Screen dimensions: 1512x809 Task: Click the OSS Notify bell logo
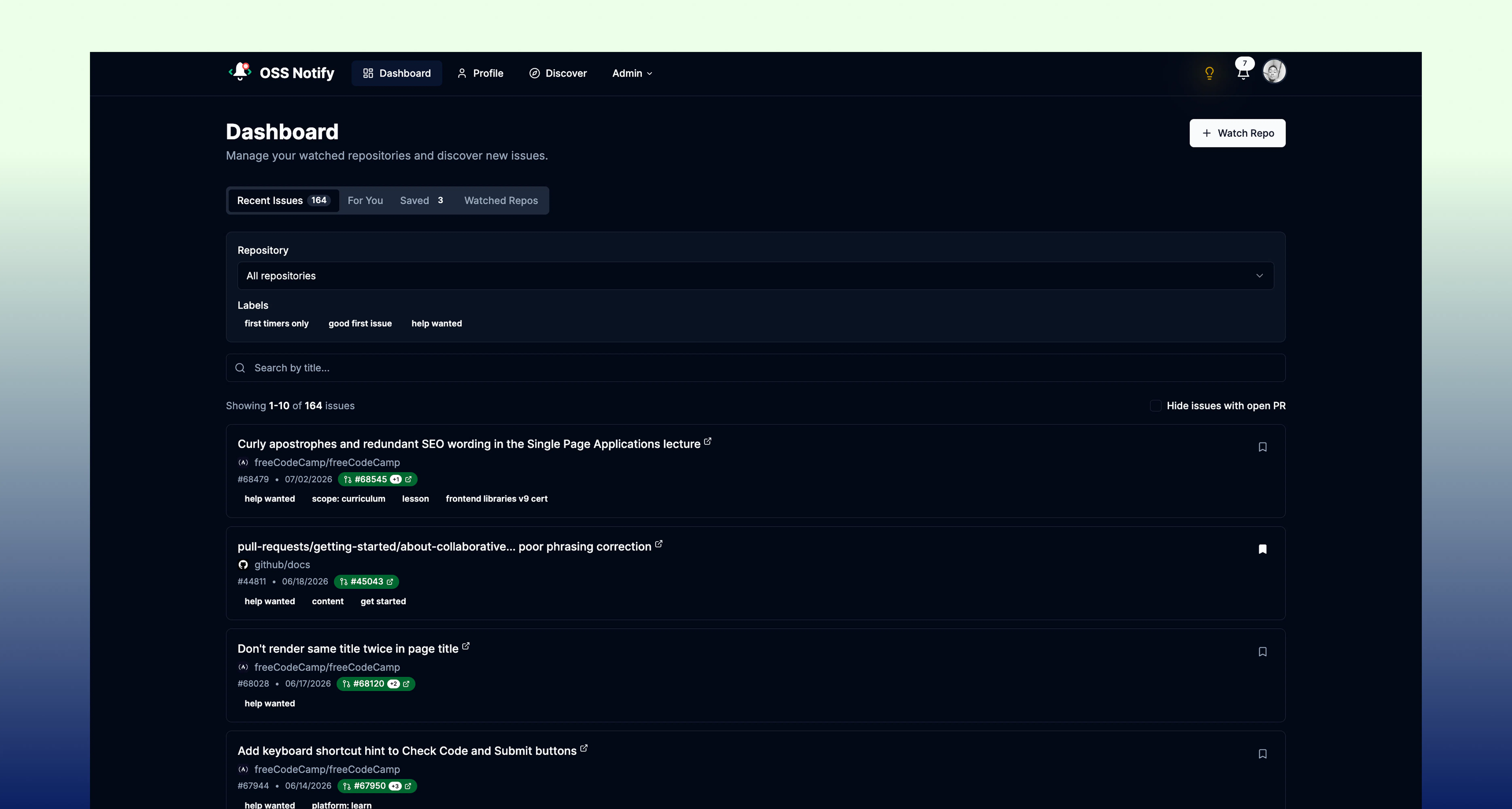(240, 72)
